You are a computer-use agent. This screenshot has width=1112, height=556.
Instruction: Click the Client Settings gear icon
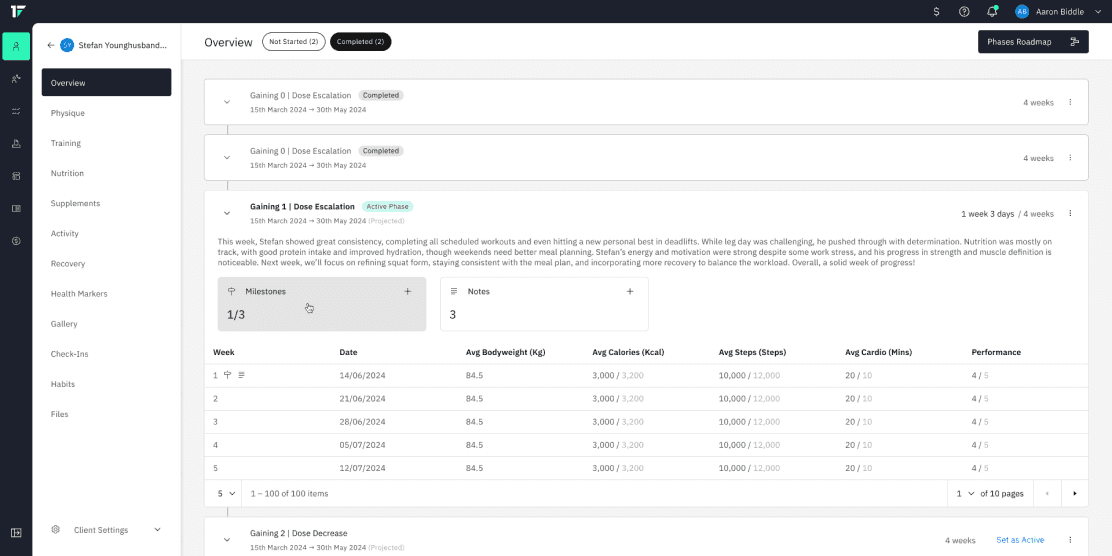pyautogui.click(x=56, y=530)
